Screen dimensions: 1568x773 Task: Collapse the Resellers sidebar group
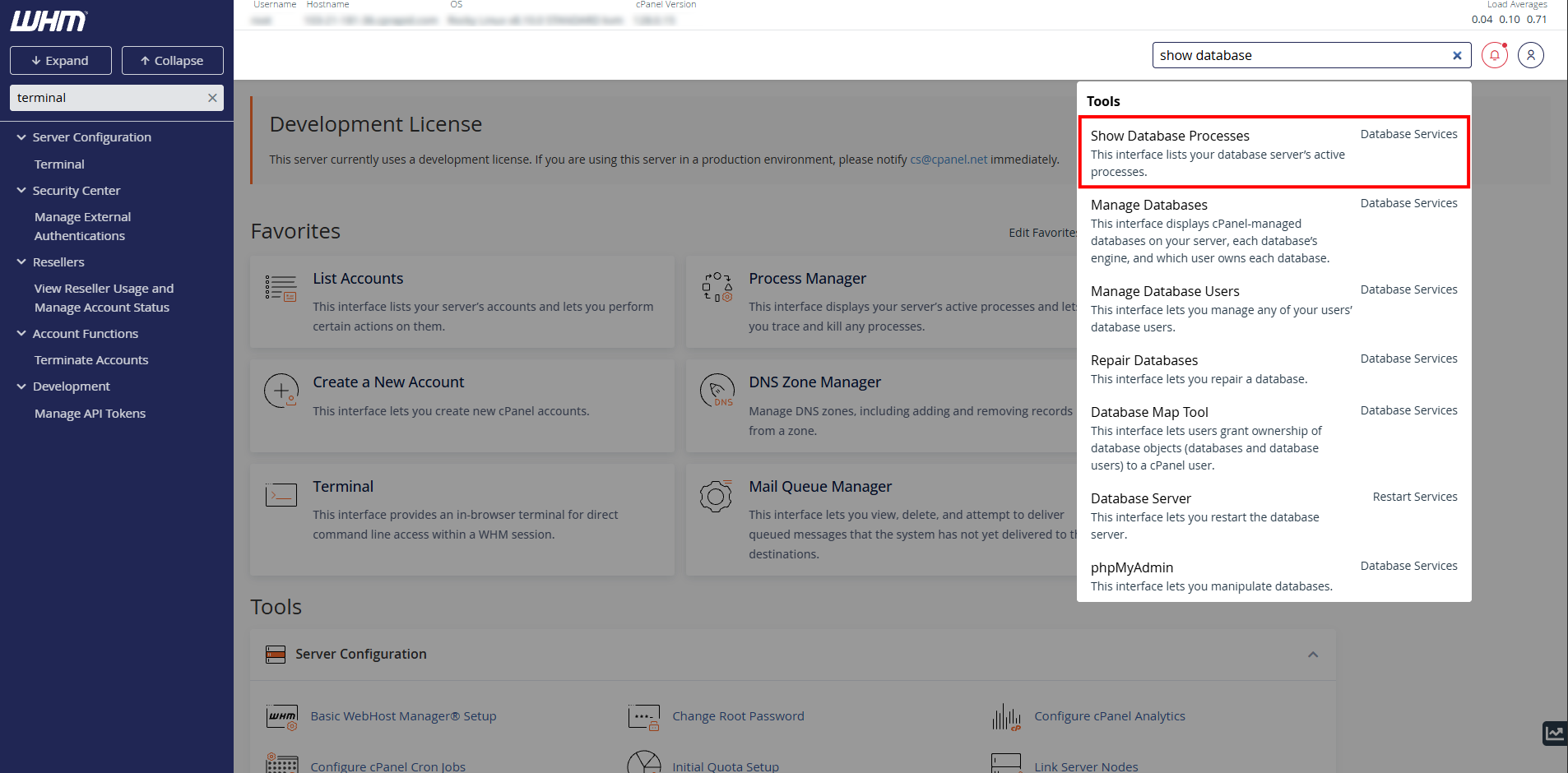point(21,262)
